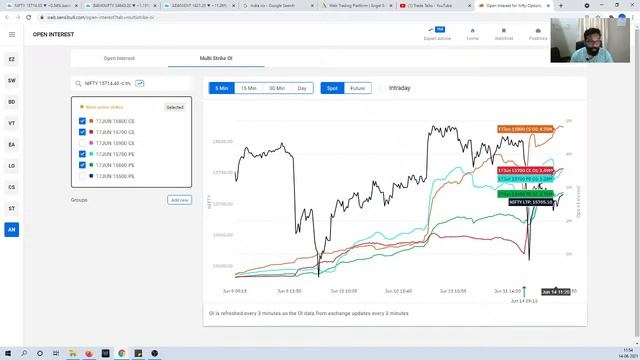Open Chrome from the taskbar
The image size is (640, 360).
(122, 353)
